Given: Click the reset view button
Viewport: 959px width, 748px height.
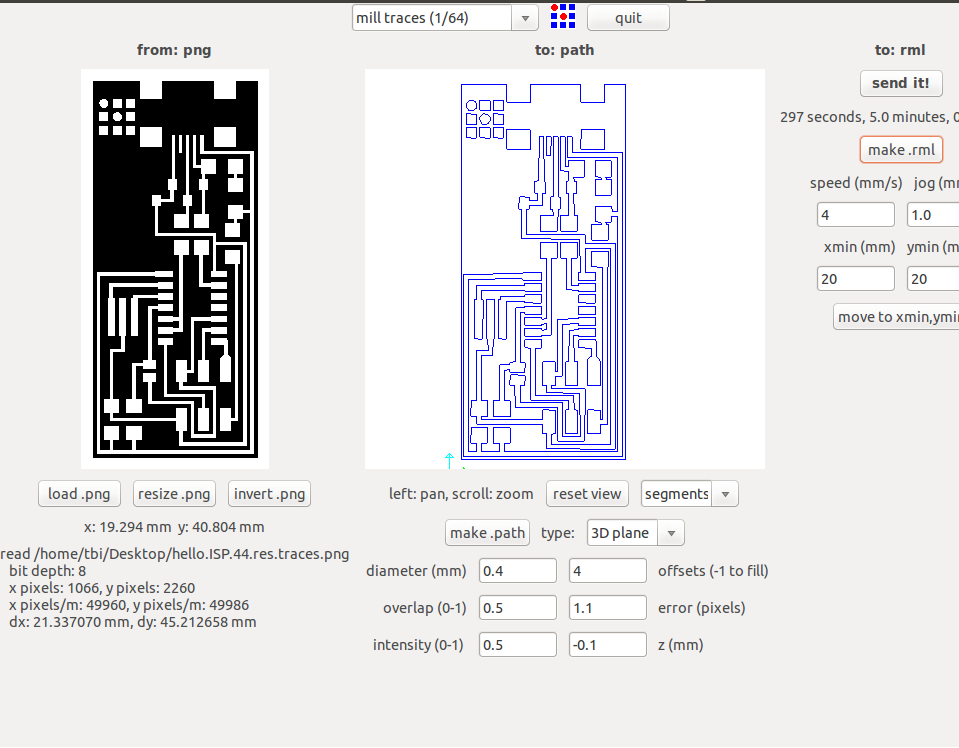Looking at the screenshot, I should point(587,494).
